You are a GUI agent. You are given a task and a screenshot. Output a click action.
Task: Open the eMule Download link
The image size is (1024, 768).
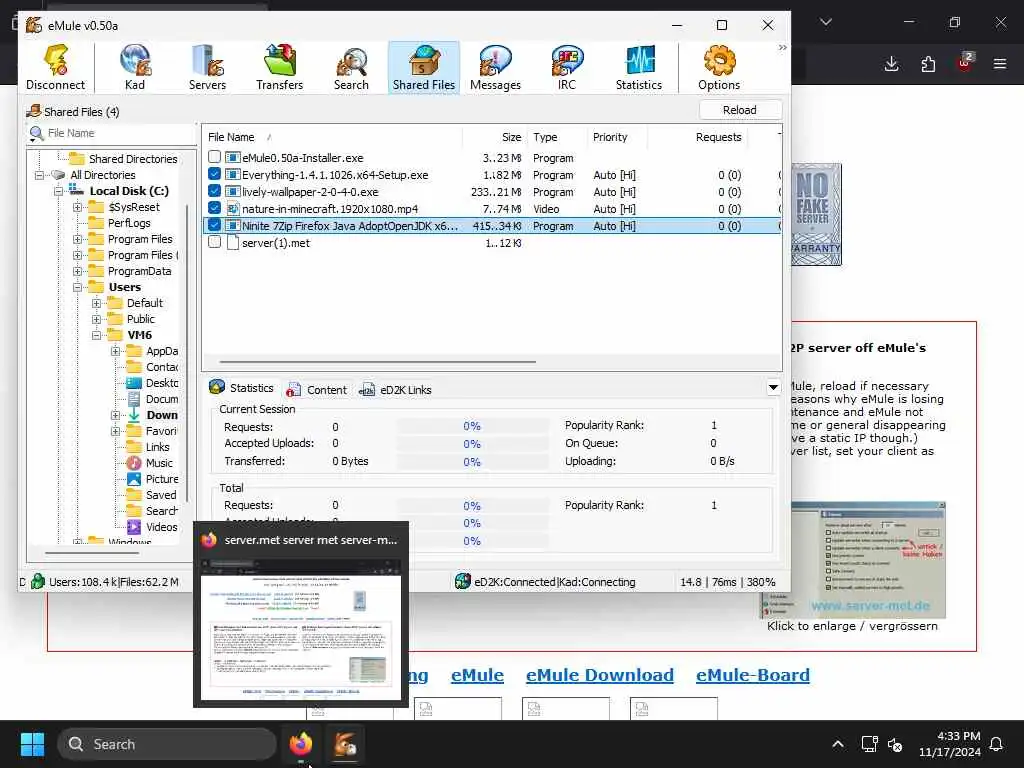(x=600, y=675)
